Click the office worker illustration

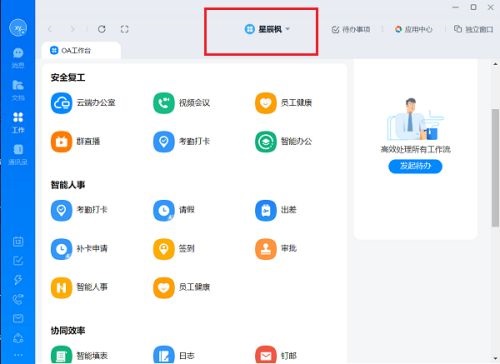pyautogui.click(x=415, y=119)
